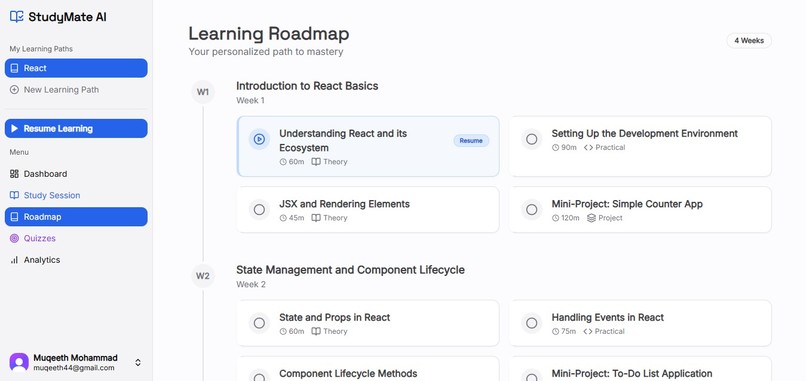The height and width of the screenshot is (381, 806).
Task: Expand the user account switcher chevrons
Action: [x=138, y=362]
